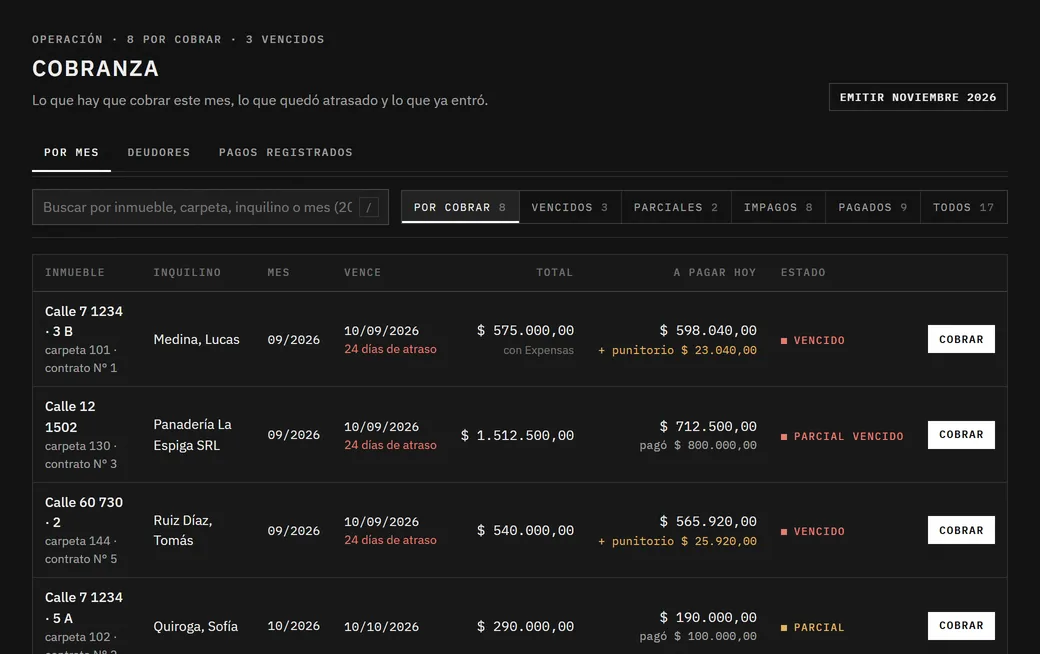
Task: Click the EMITIR NOVIEMBRE 2026 button
Action: [918, 97]
